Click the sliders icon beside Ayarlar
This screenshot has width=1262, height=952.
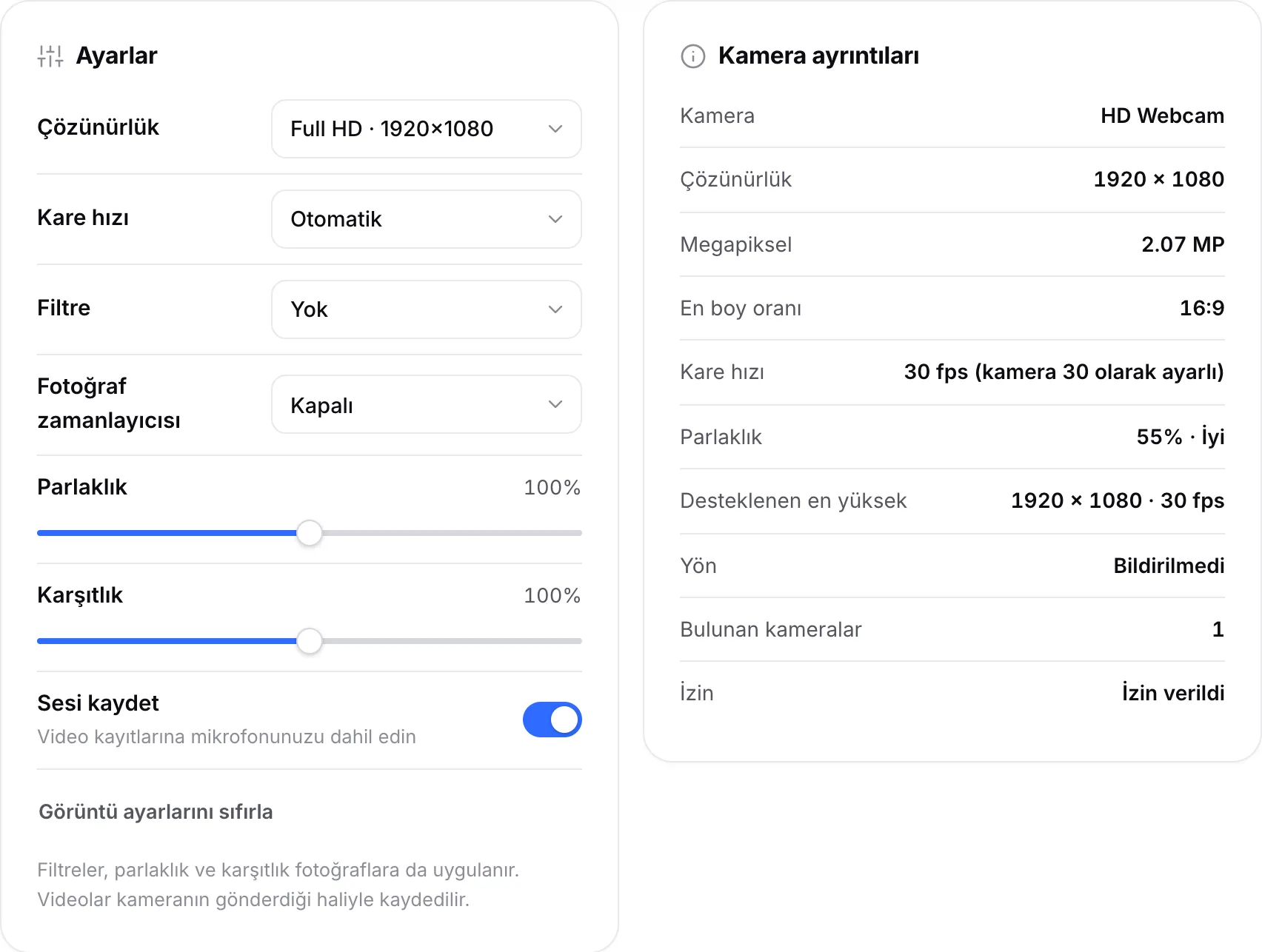(50, 56)
